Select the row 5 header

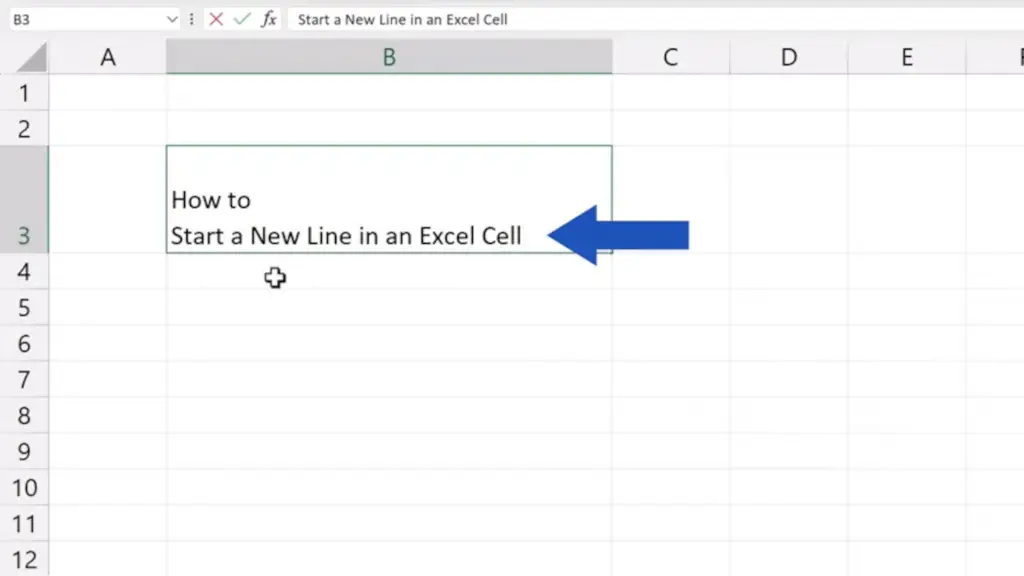(x=24, y=307)
